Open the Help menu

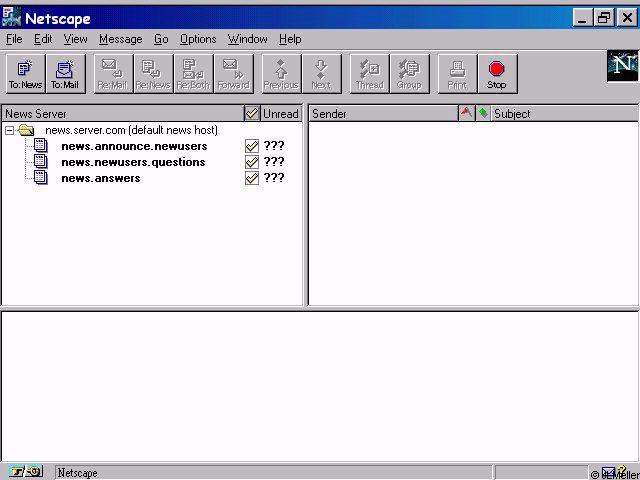coord(290,39)
